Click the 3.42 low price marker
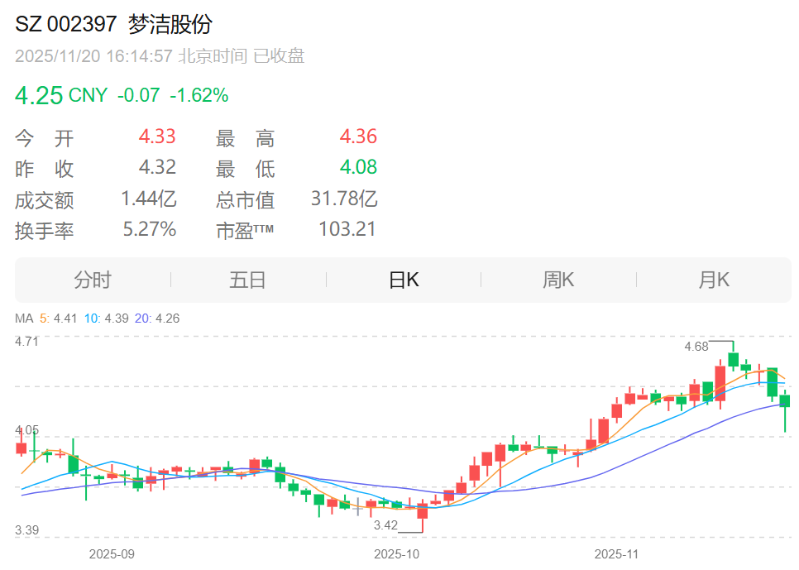 click(385, 525)
